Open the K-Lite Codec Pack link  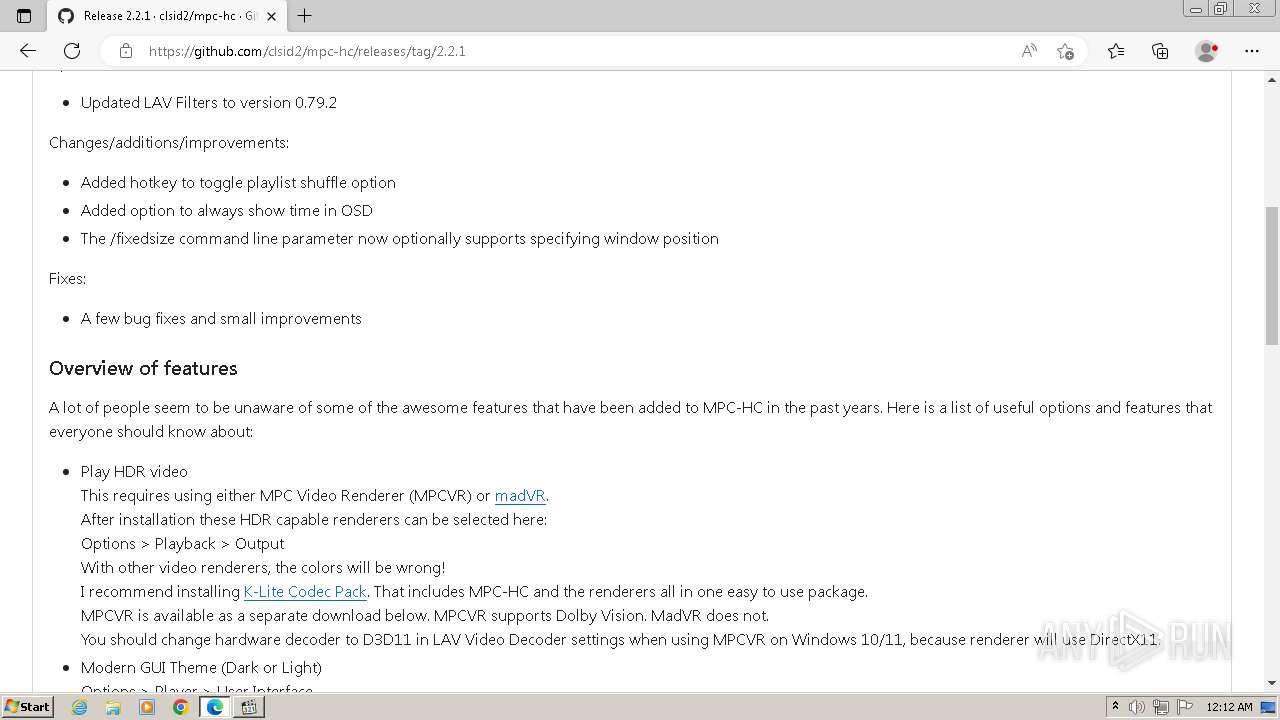tap(305, 592)
